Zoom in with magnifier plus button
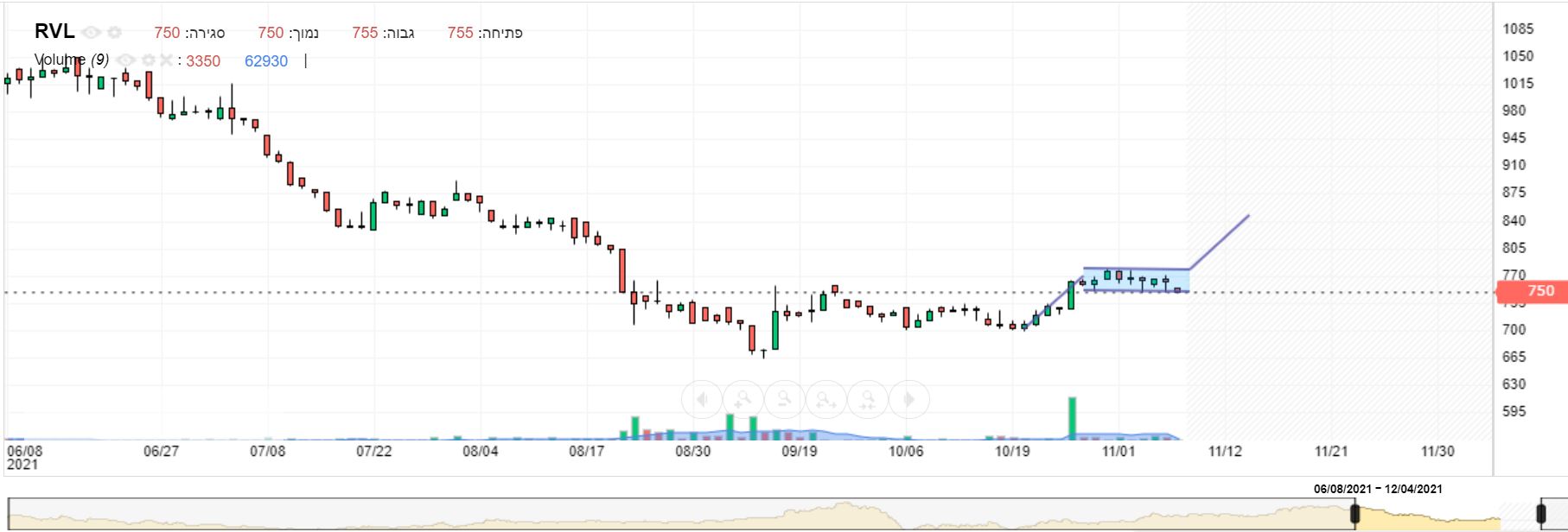The height and width of the screenshot is (532, 1568). pyautogui.click(x=743, y=400)
